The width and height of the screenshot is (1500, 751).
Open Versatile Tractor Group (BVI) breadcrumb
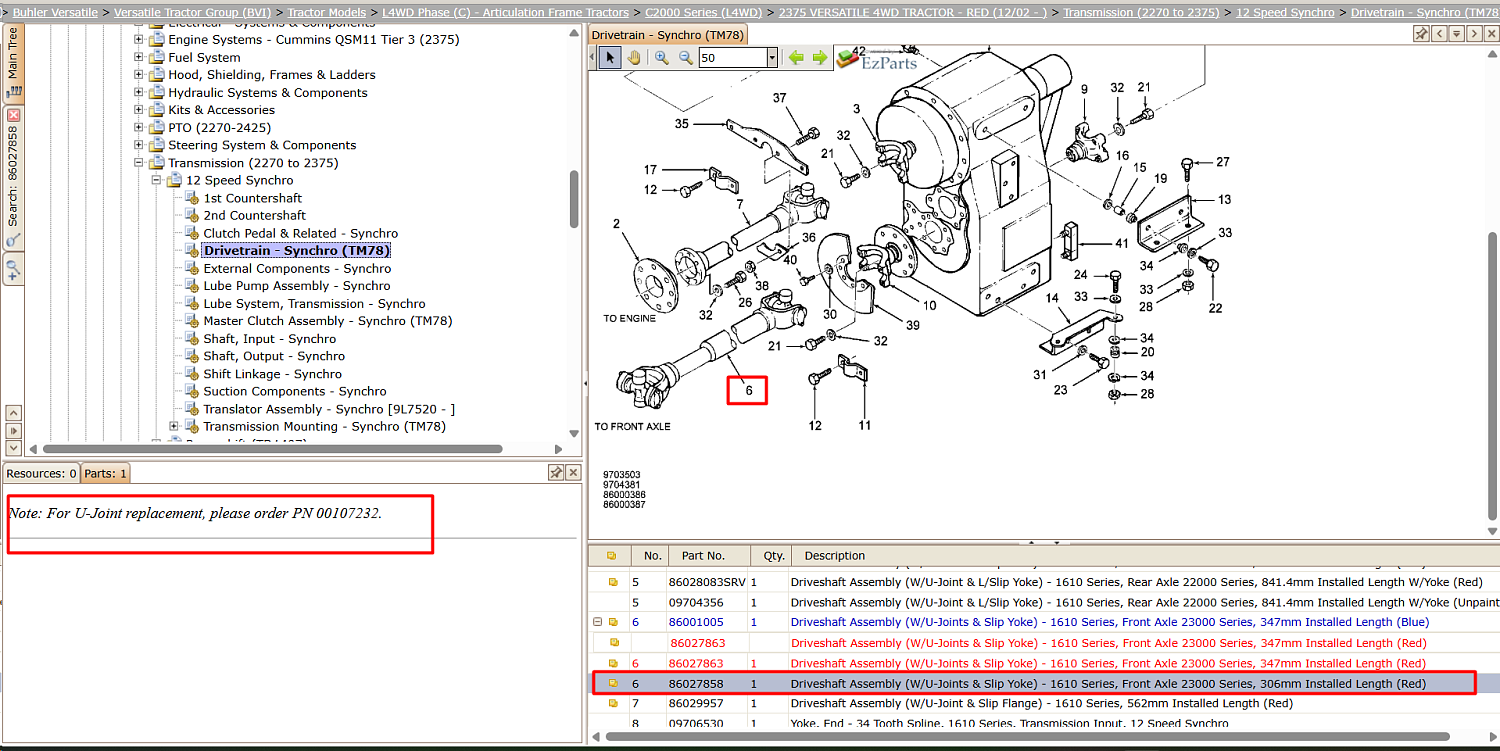pos(193,12)
